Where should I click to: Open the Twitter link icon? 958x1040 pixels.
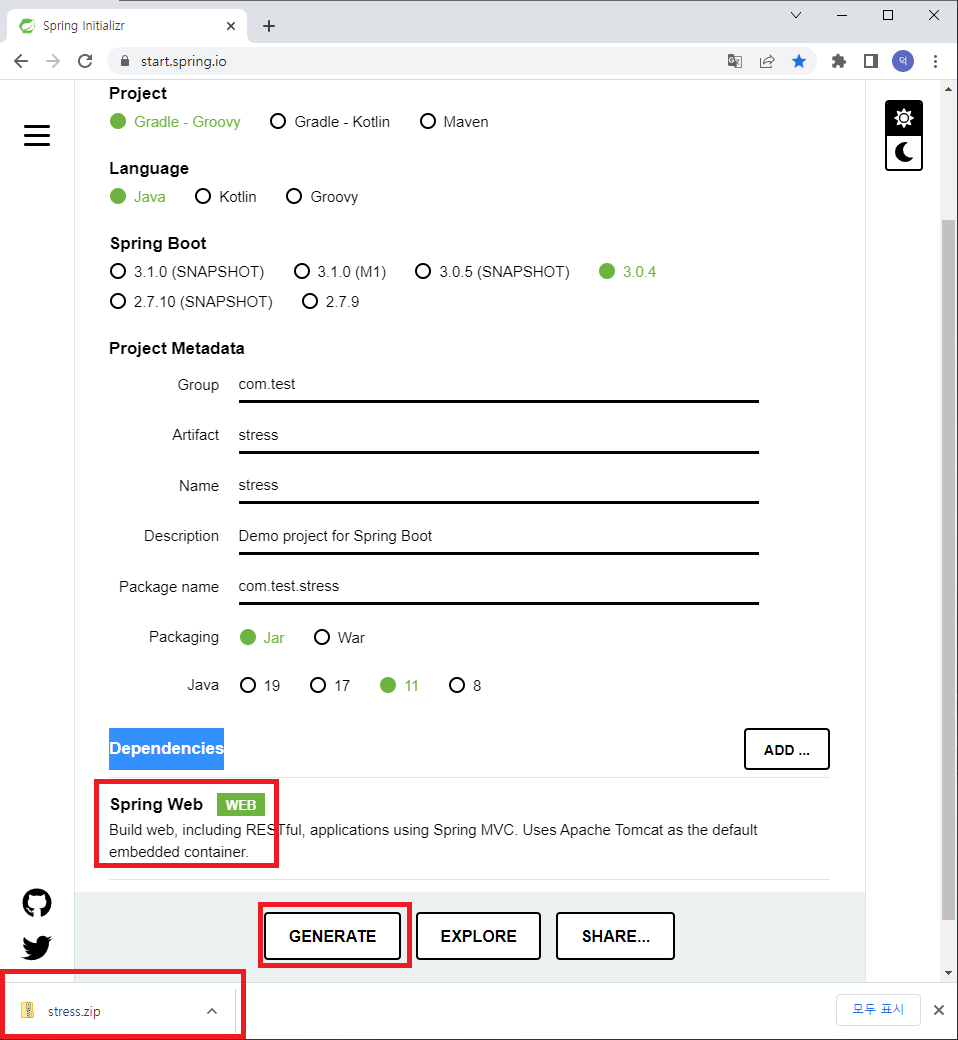pyautogui.click(x=37, y=947)
